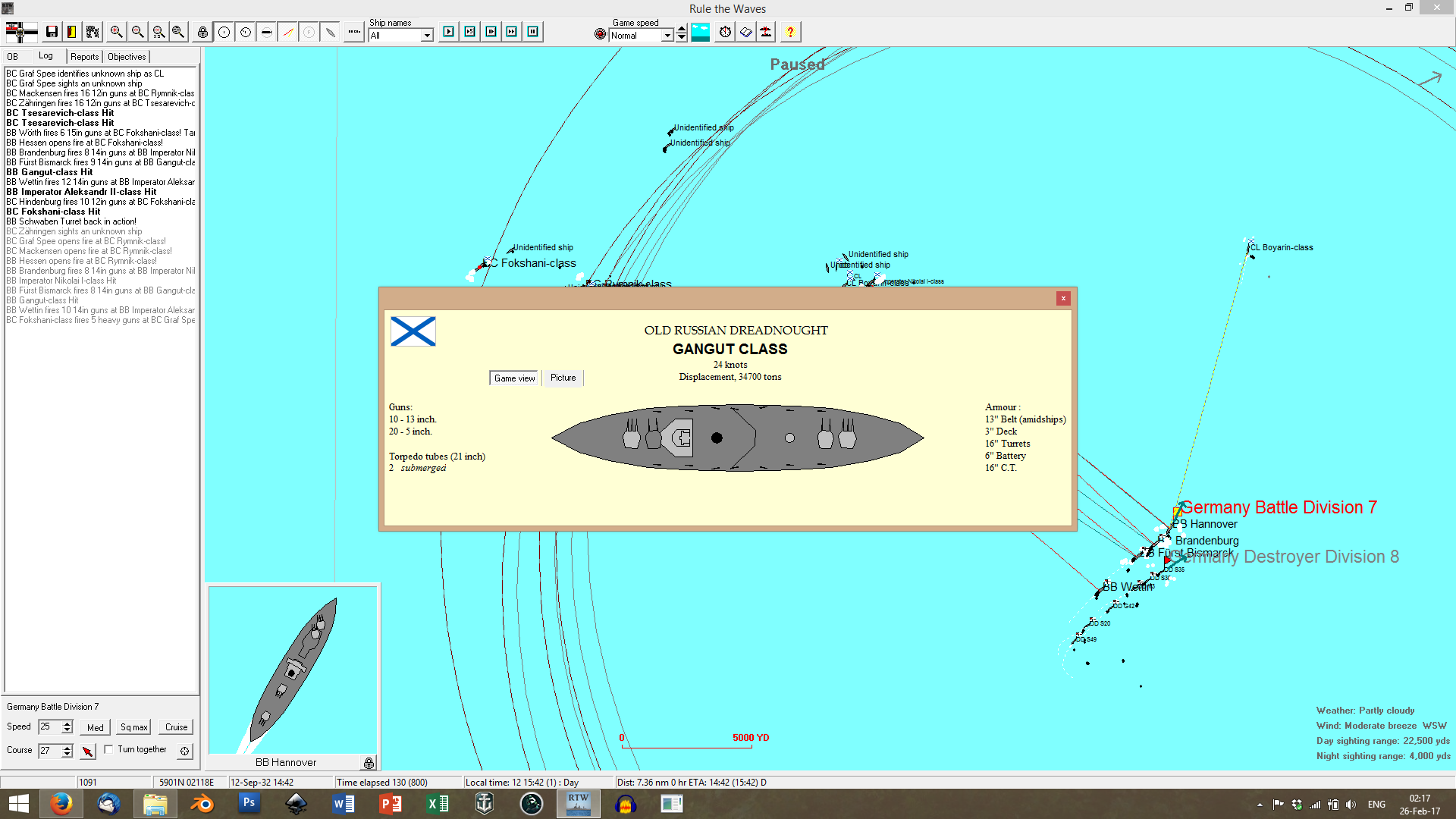
Task: Increase Speed value with up stepper
Action: (x=67, y=723)
